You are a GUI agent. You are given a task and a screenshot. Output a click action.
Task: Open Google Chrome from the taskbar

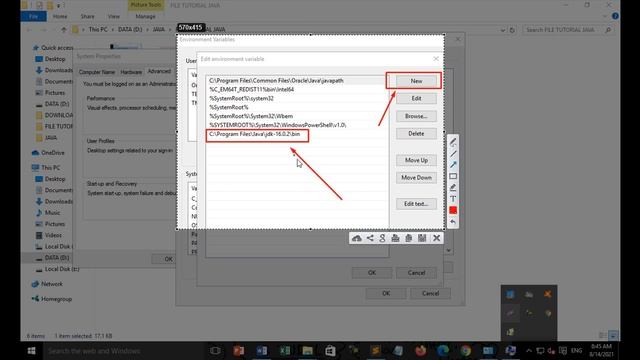(x=465, y=351)
